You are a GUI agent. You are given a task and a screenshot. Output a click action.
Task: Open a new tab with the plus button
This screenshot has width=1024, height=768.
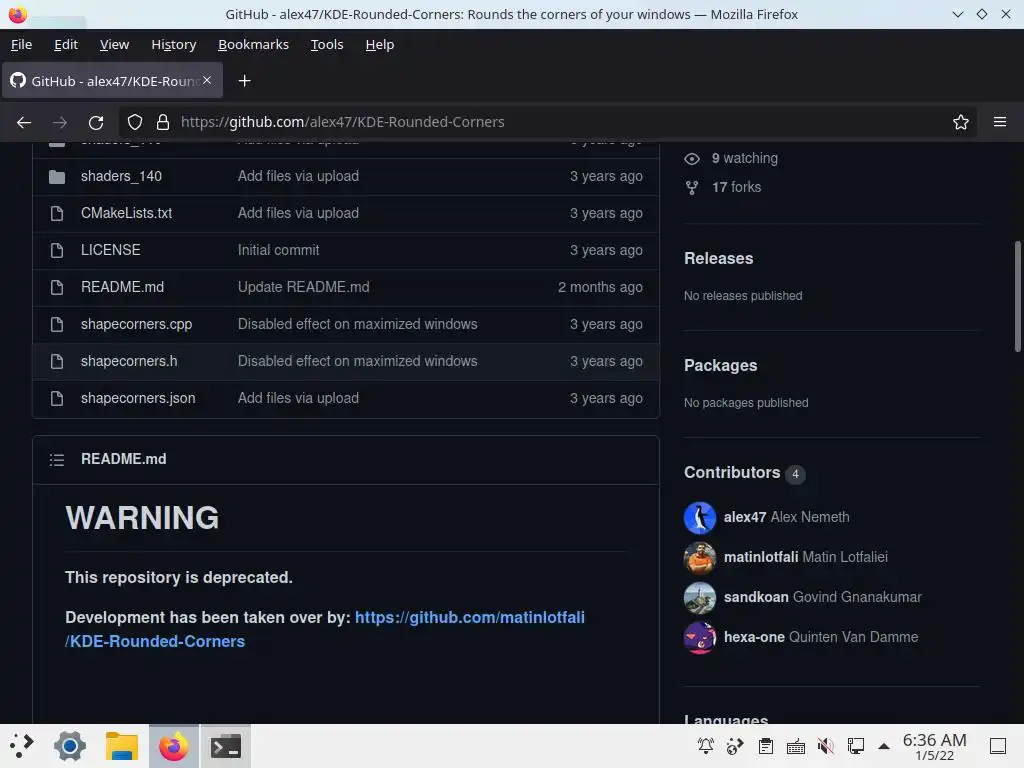pyautogui.click(x=244, y=81)
